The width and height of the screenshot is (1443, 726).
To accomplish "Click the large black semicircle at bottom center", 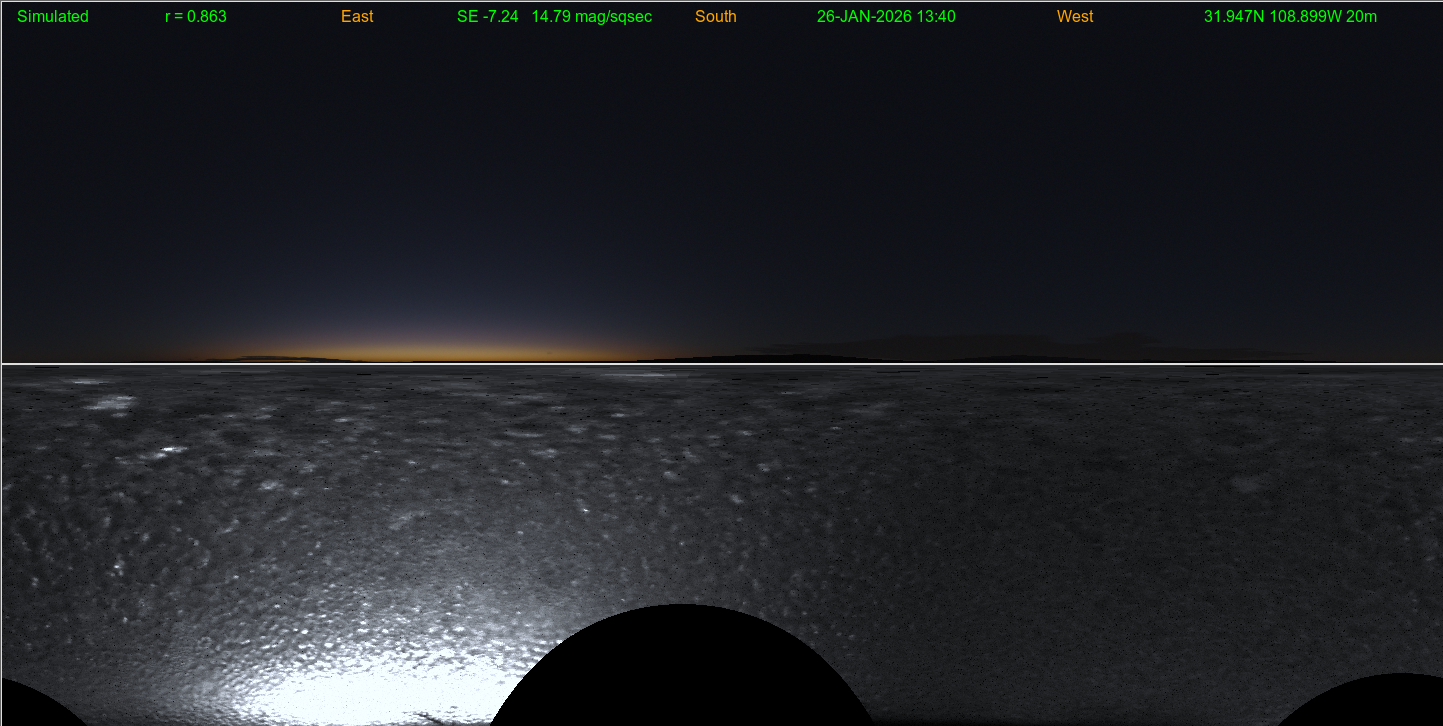I will 682,670.
